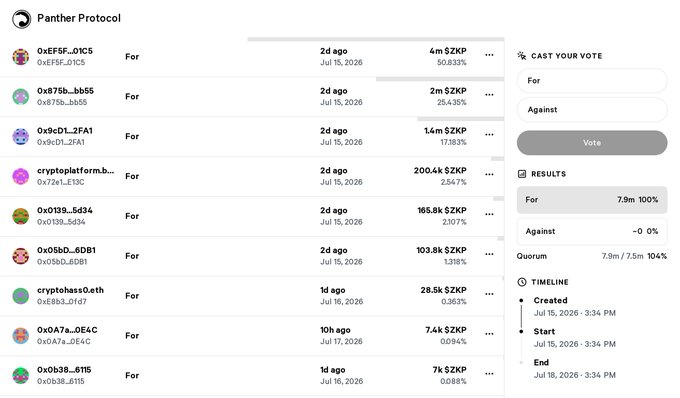This screenshot has height=398, width=680.
Task: Open more options for 0x0139...5d34 vote
Action: [489, 215]
